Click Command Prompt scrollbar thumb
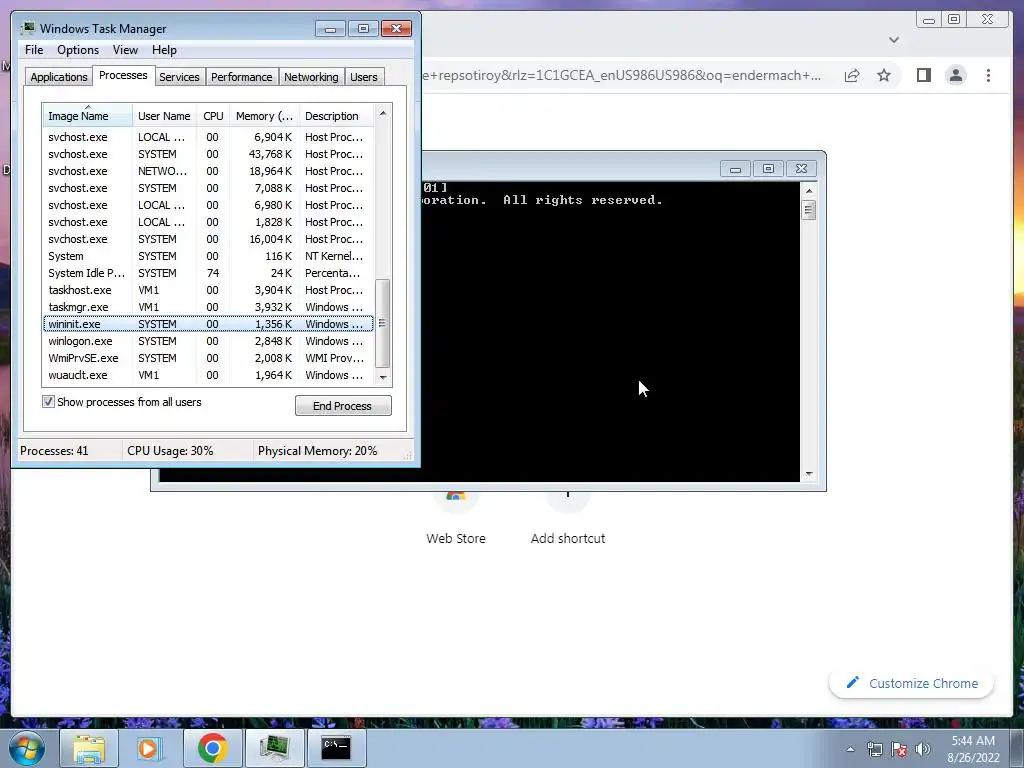The image size is (1024, 768). click(x=808, y=210)
